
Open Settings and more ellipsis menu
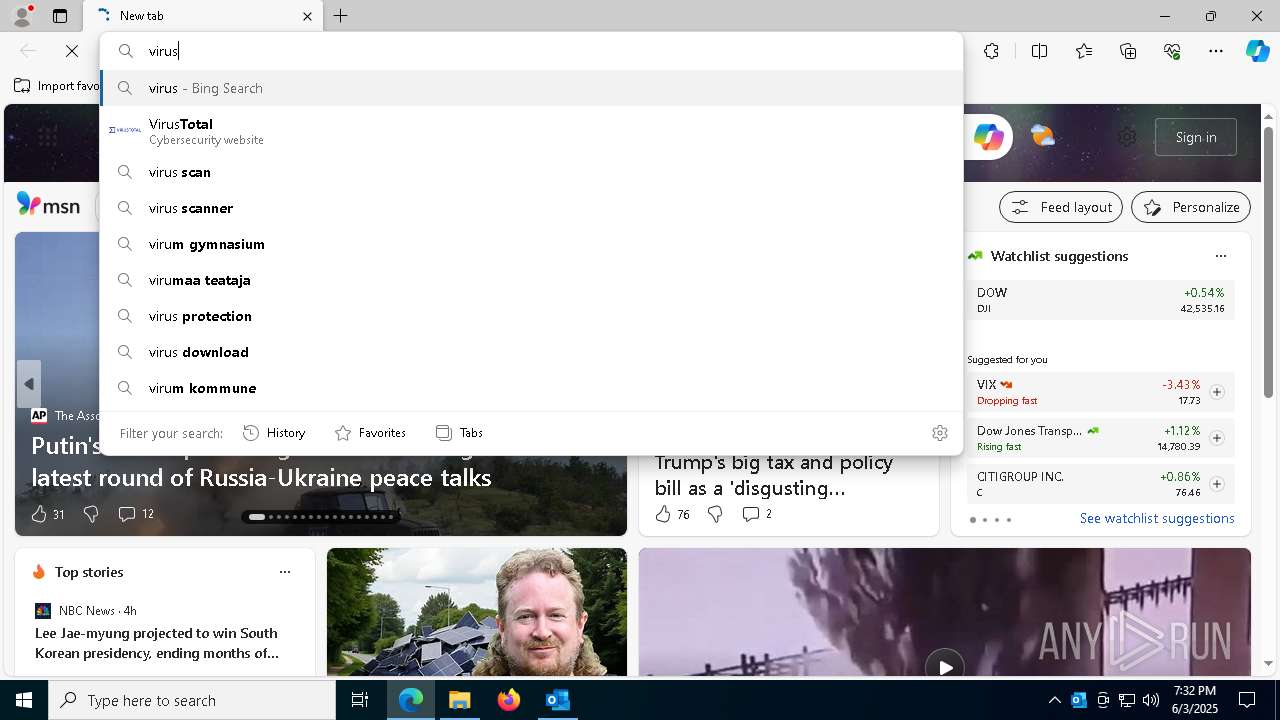(1216, 51)
